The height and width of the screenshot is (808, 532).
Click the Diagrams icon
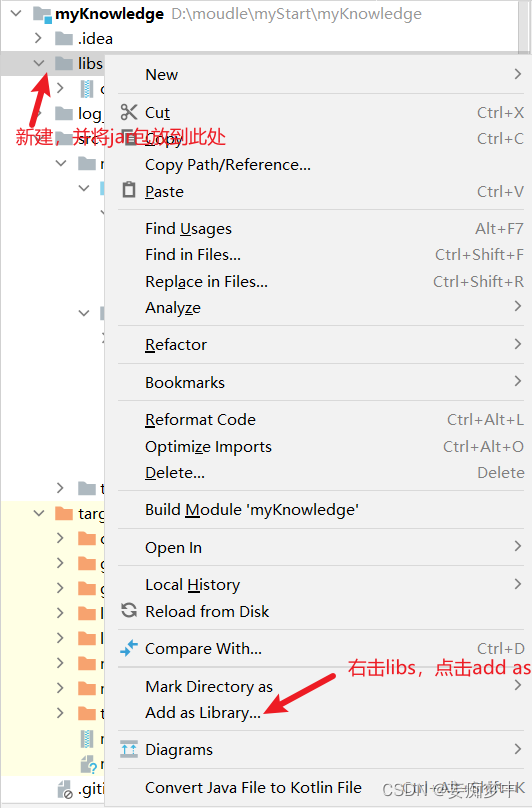[x=129, y=749]
